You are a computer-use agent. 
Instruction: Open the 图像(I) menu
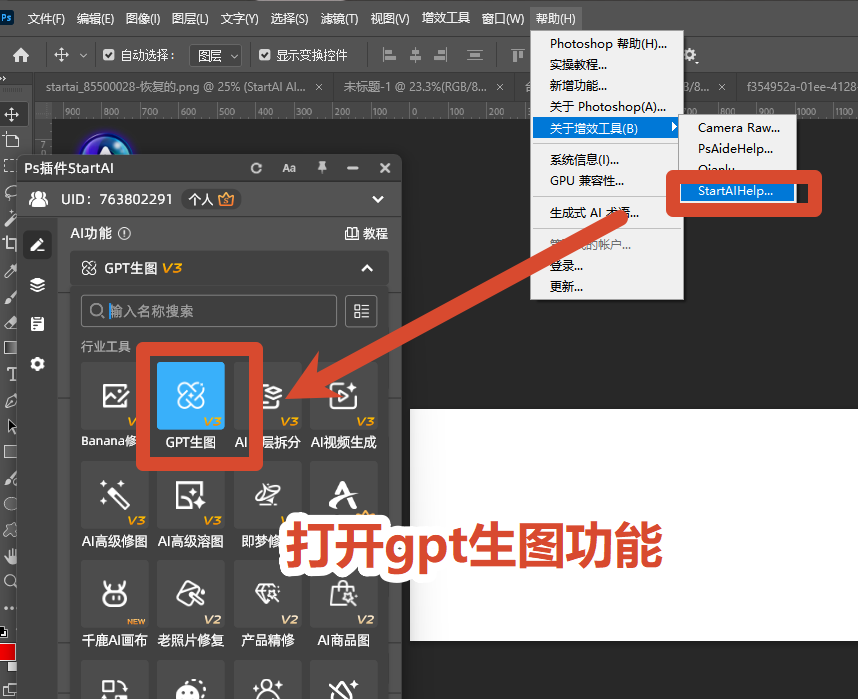(x=143, y=19)
